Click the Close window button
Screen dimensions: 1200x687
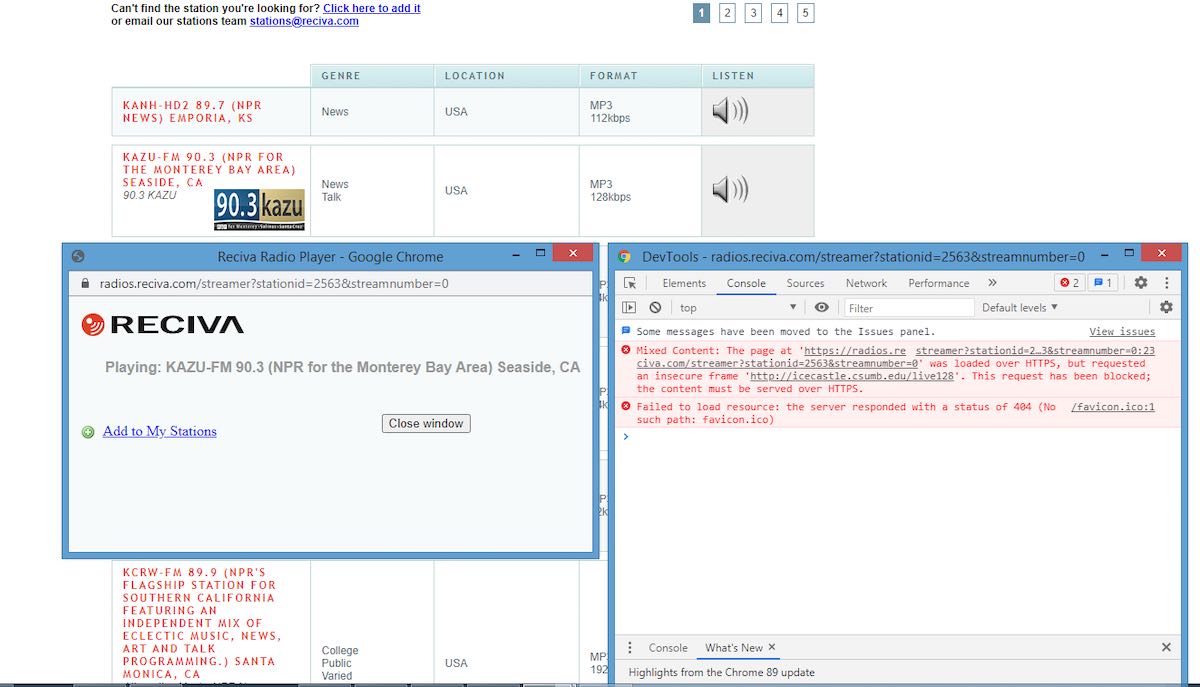coord(426,423)
